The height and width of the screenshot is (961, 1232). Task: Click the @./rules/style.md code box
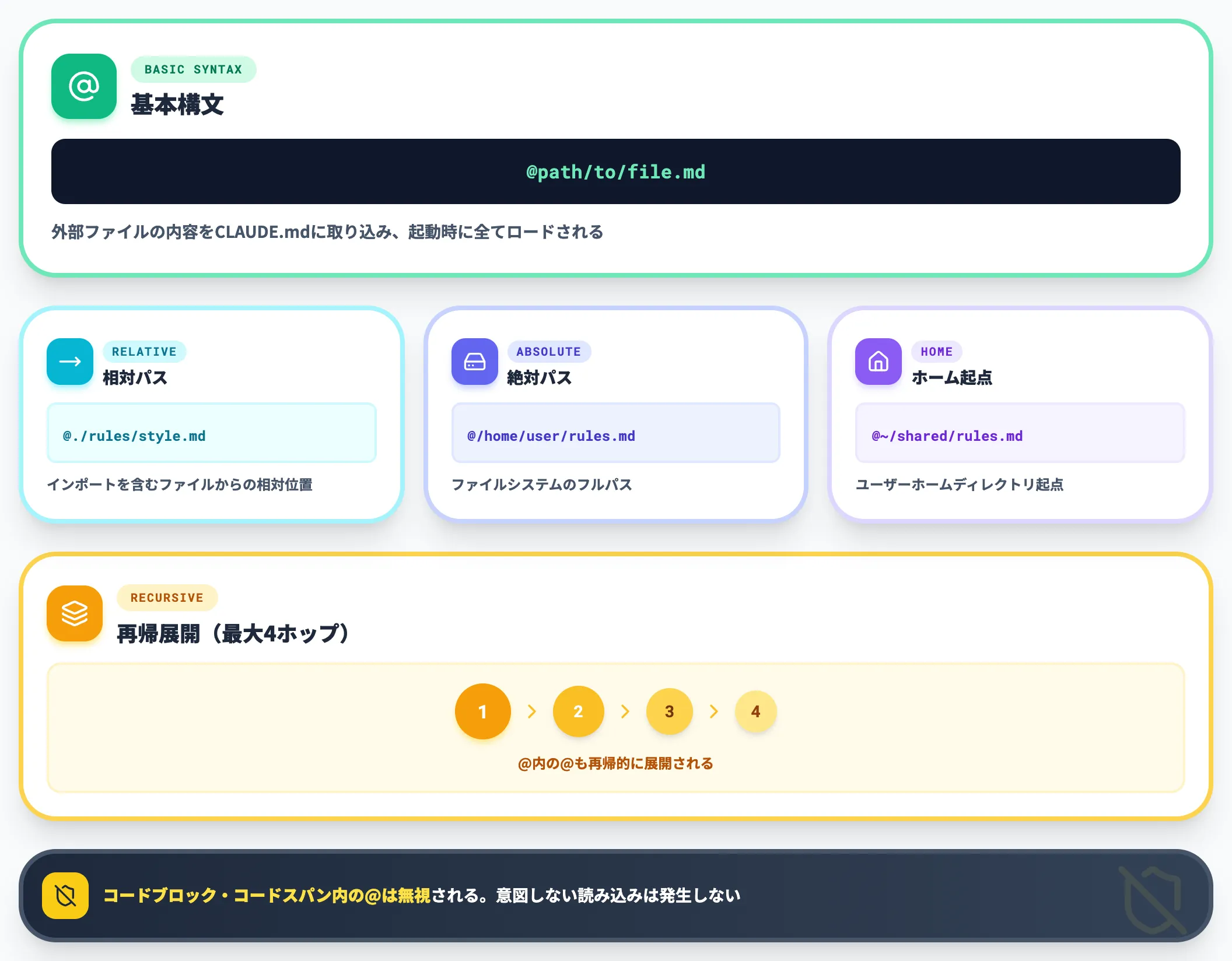pos(212,433)
